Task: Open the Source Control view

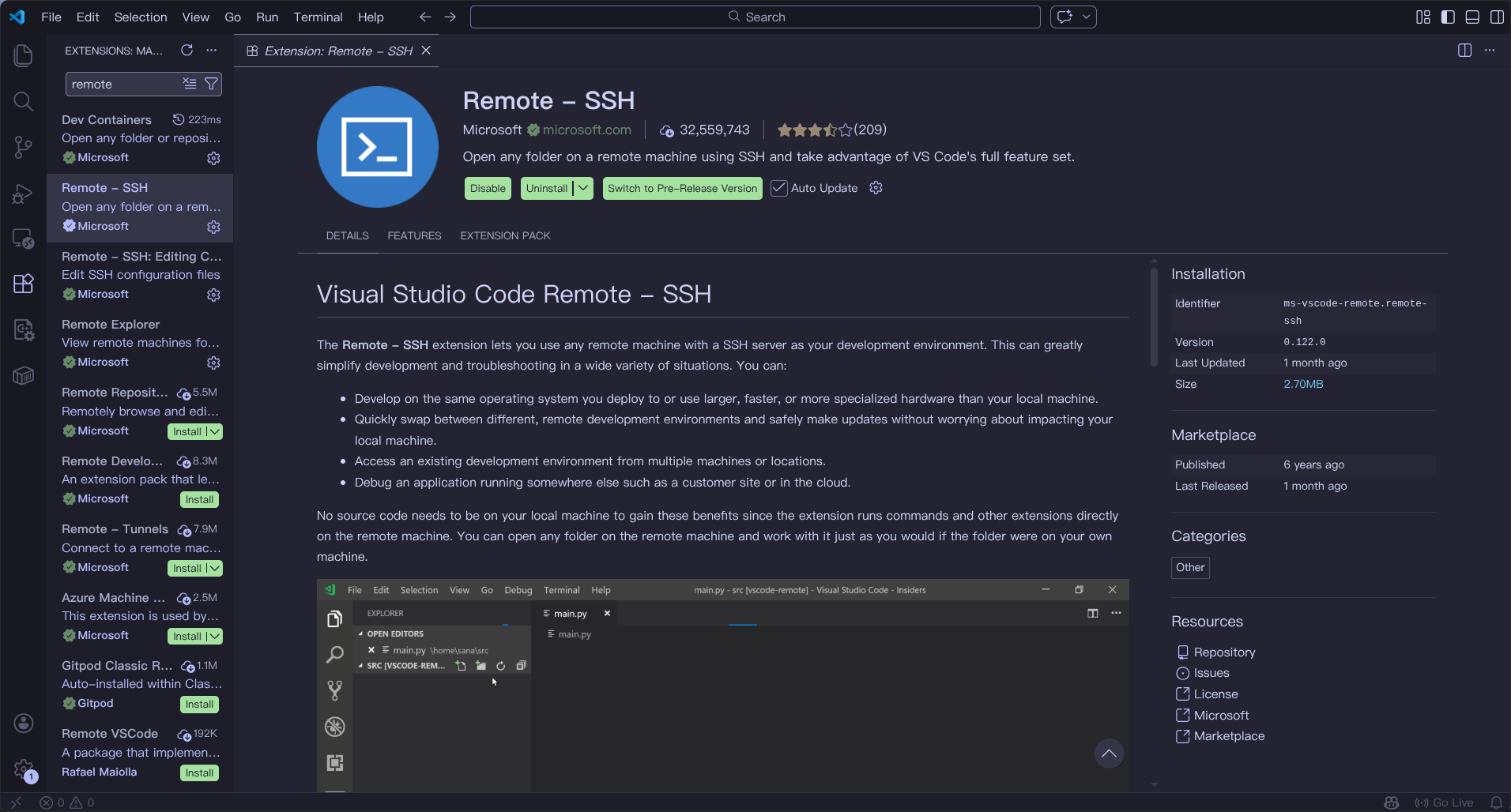Action: (23, 147)
